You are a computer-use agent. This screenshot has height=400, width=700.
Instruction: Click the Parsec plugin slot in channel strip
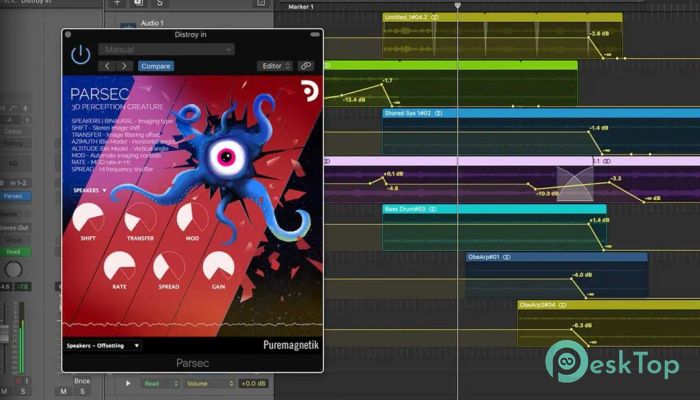tap(14, 196)
